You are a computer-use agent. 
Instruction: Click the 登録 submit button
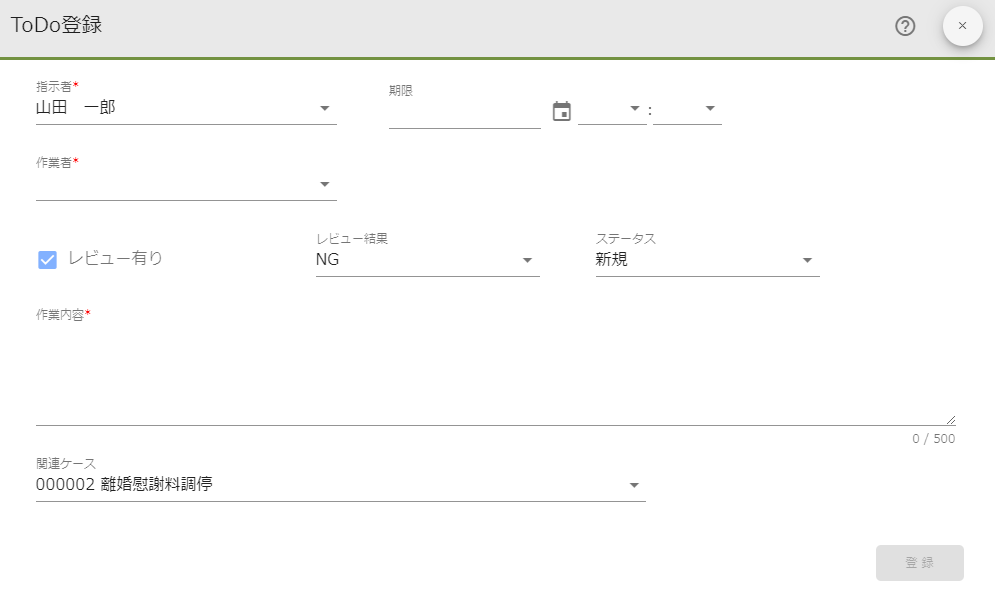[x=919, y=562]
